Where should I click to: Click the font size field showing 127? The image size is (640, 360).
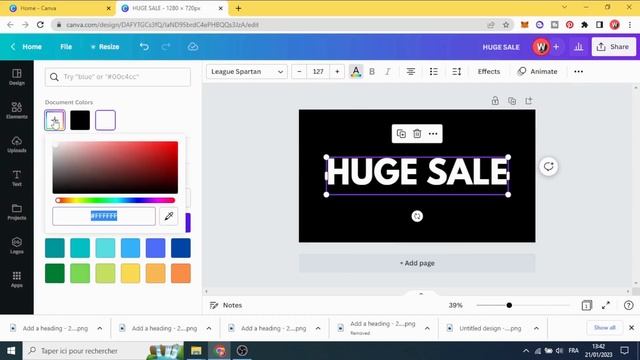pyautogui.click(x=318, y=72)
